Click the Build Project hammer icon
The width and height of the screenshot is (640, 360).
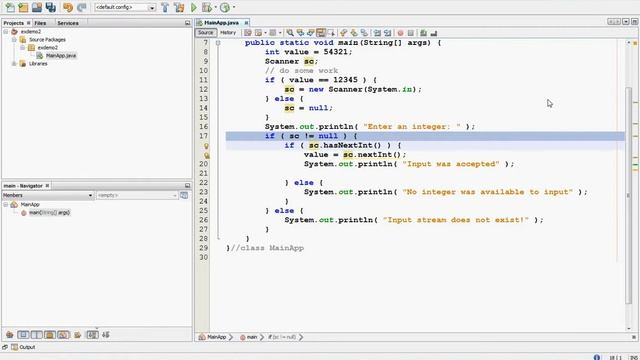[x=165, y=7]
